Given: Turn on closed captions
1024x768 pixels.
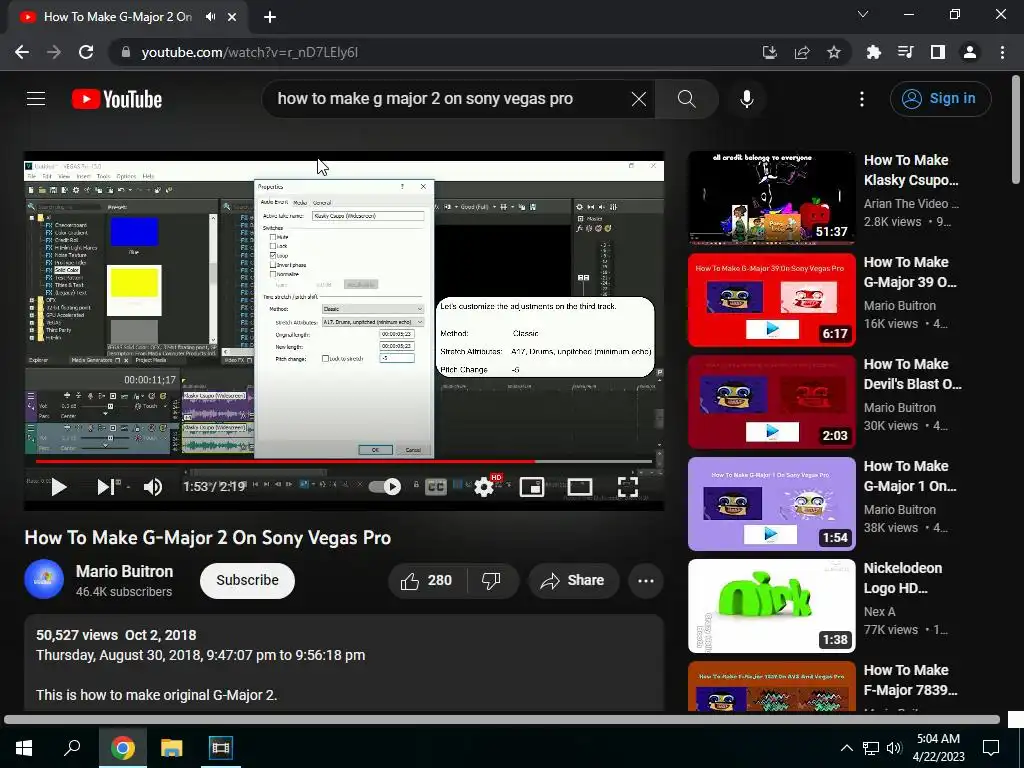Looking at the screenshot, I should pos(436,487).
